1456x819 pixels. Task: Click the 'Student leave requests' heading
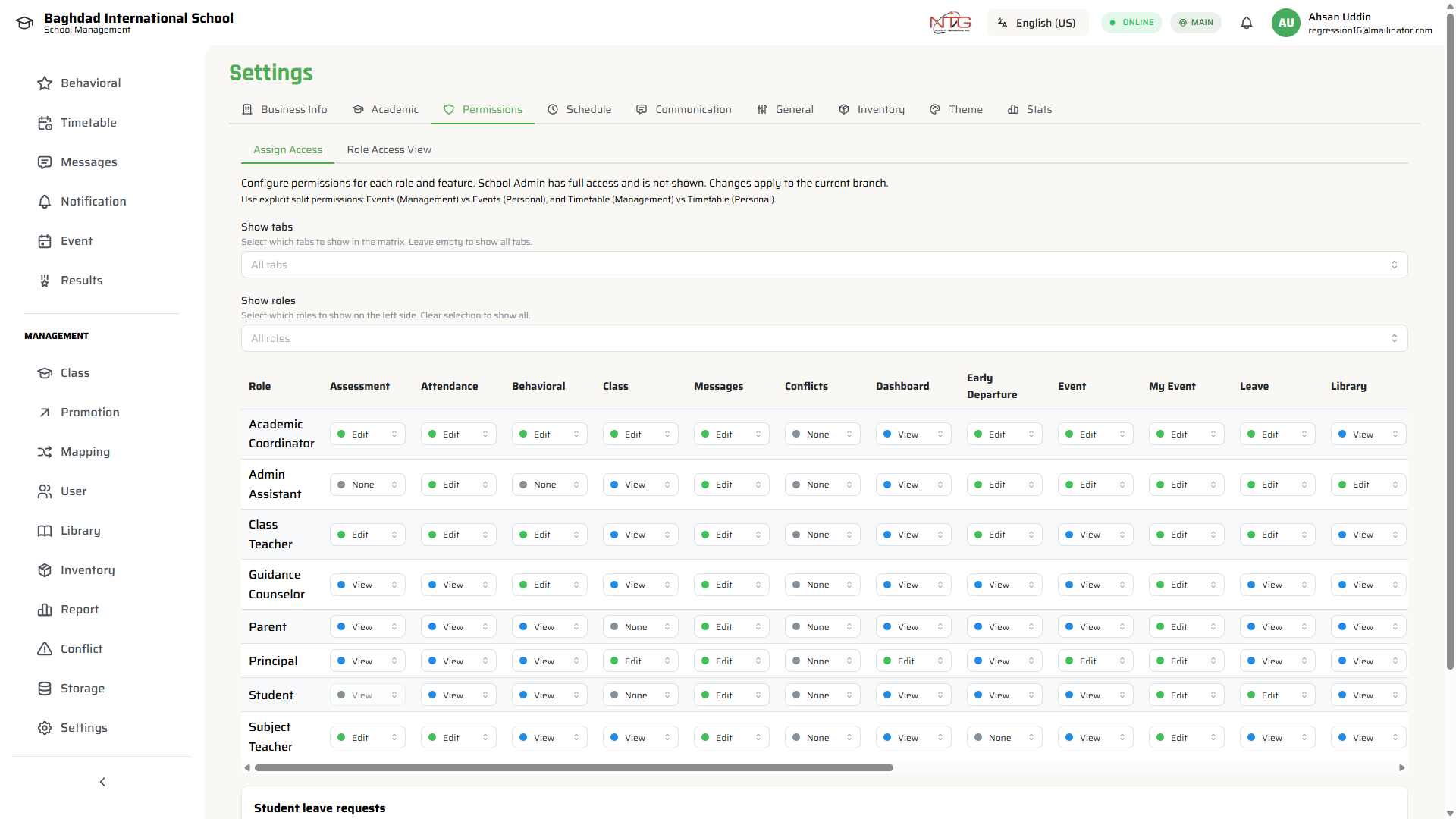click(x=319, y=808)
